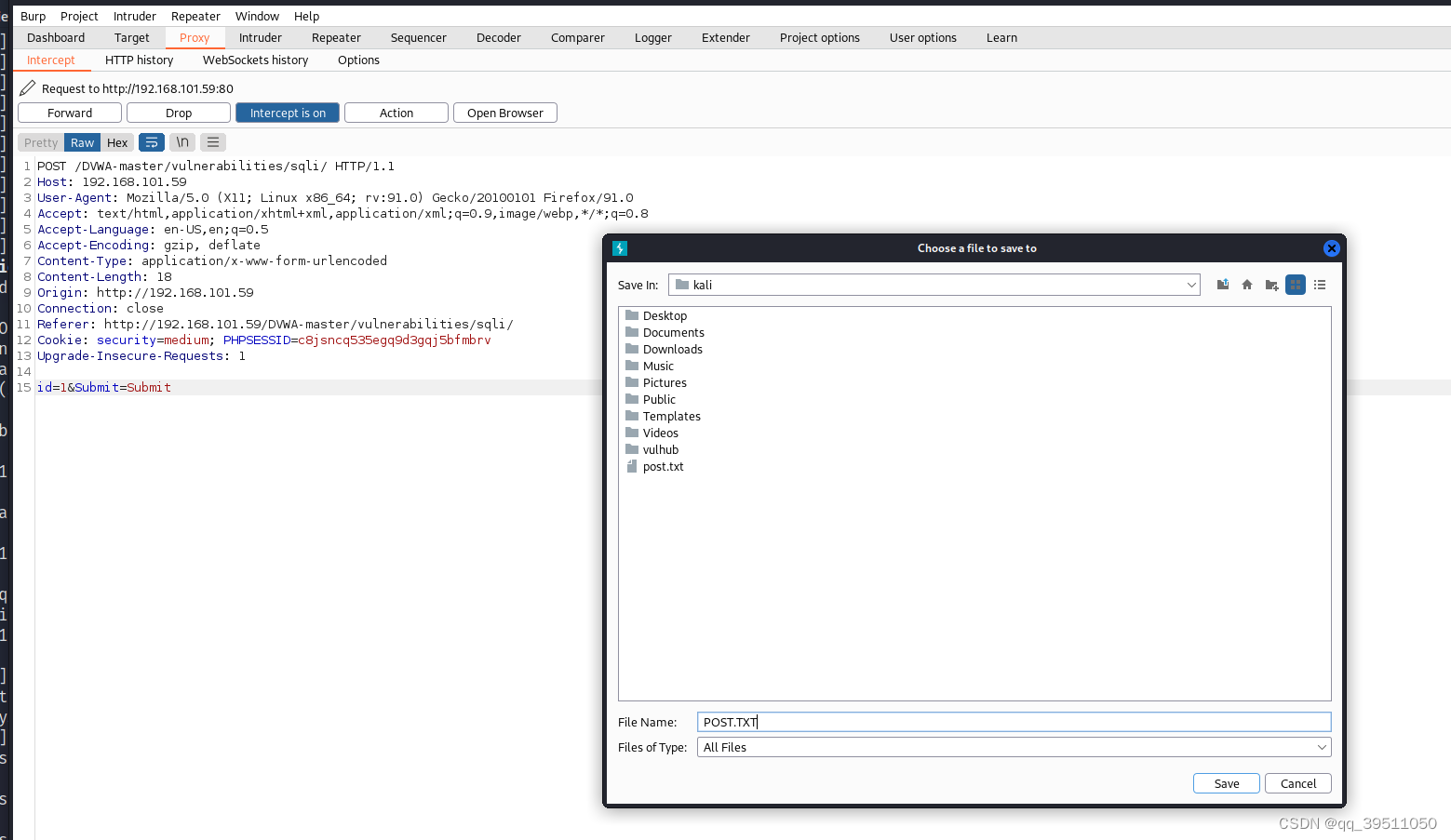The image size is (1451, 840).
Task: Switch to the Sequencer tab
Action: pyautogui.click(x=419, y=37)
